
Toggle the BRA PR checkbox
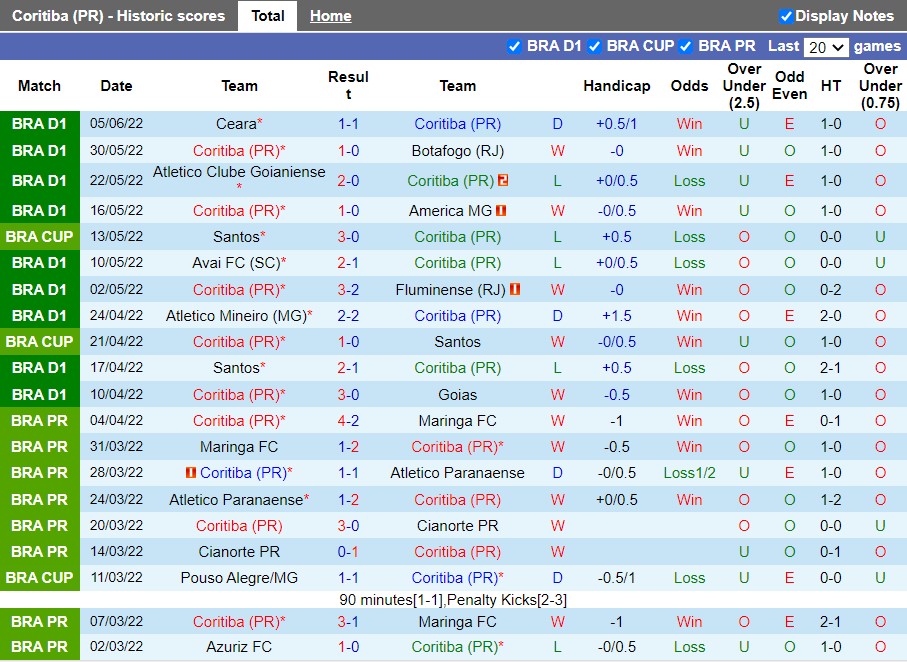coord(686,46)
